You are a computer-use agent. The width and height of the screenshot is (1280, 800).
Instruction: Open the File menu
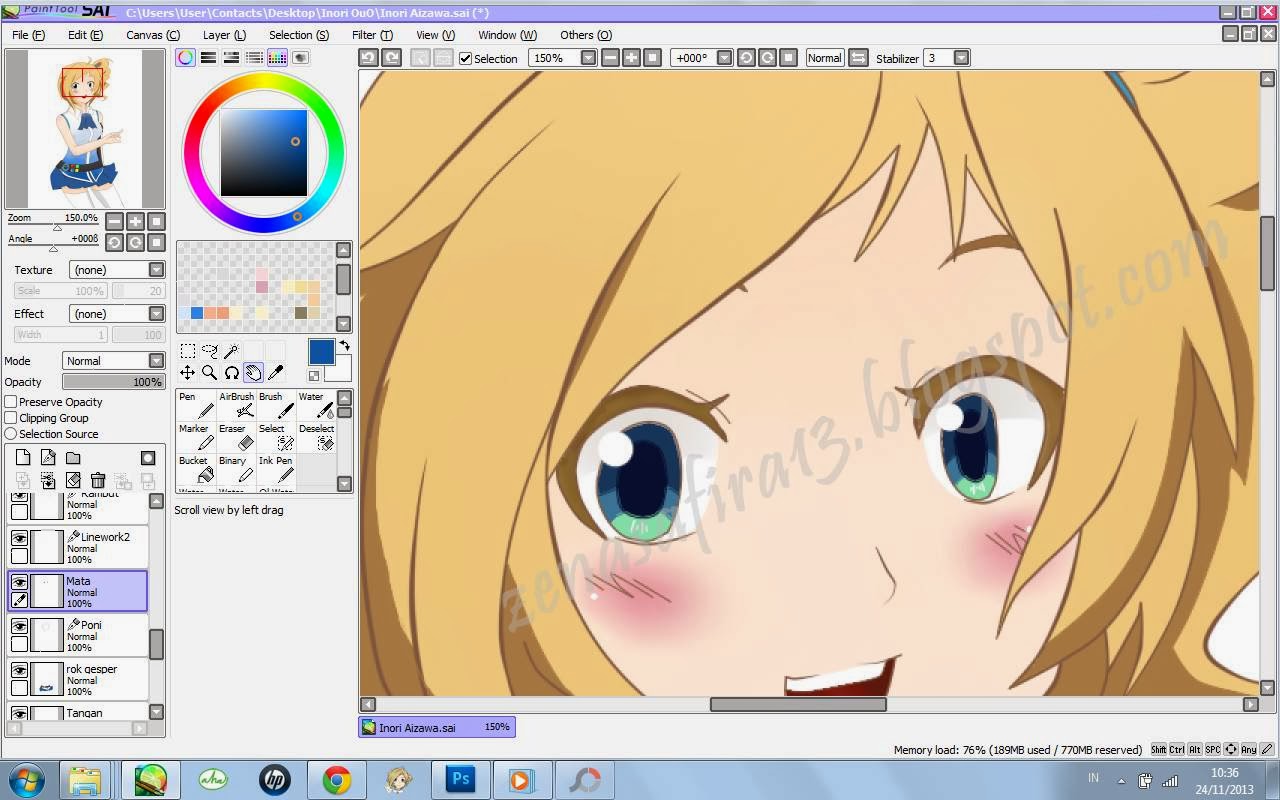point(28,35)
